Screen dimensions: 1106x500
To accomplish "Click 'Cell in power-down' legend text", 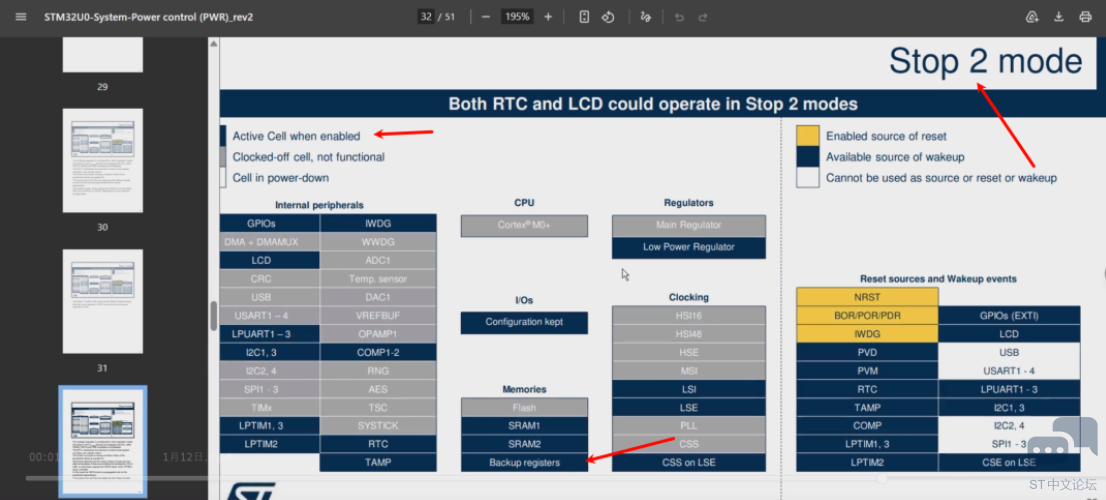I will (x=281, y=178).
